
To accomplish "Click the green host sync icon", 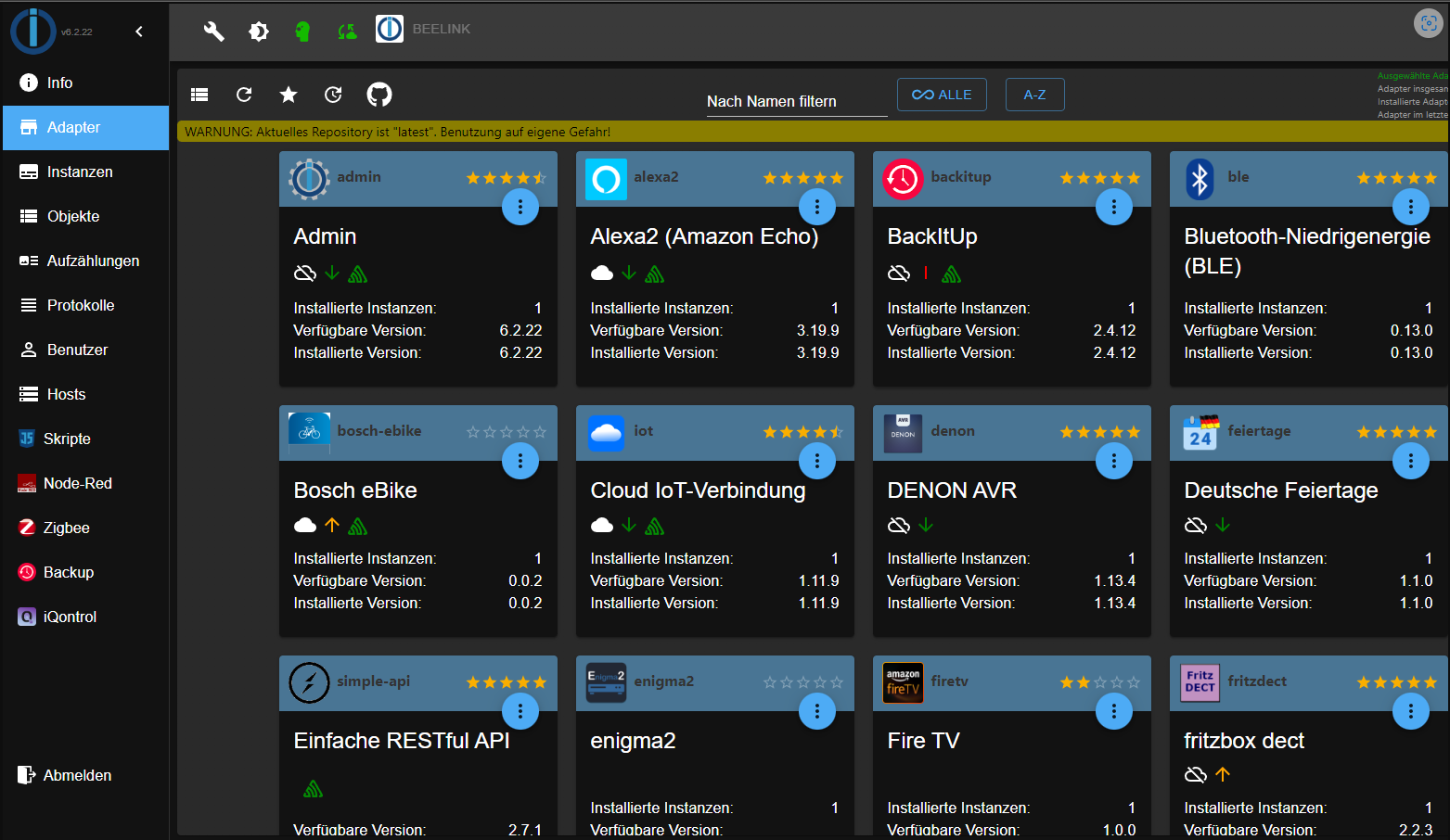I will pyautogui.click(x=347, y=31).
